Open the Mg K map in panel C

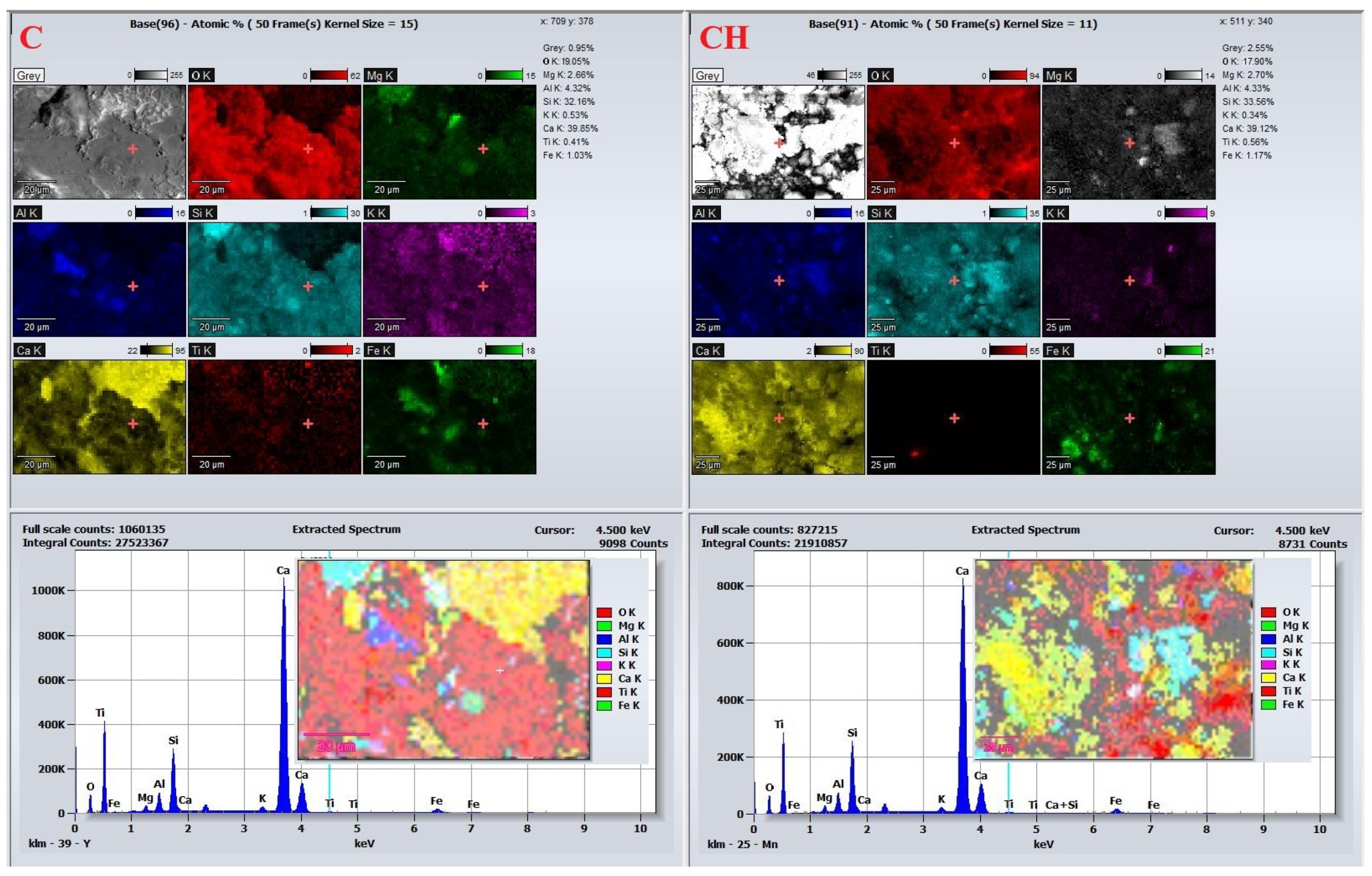[449, 142]
